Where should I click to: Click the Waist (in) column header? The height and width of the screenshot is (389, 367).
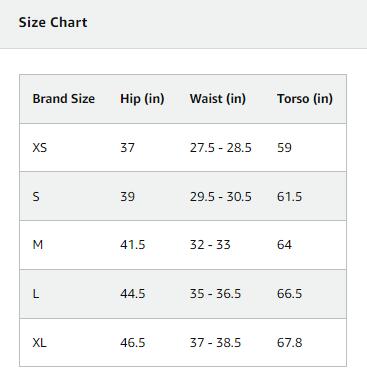[x=218, y=99]
